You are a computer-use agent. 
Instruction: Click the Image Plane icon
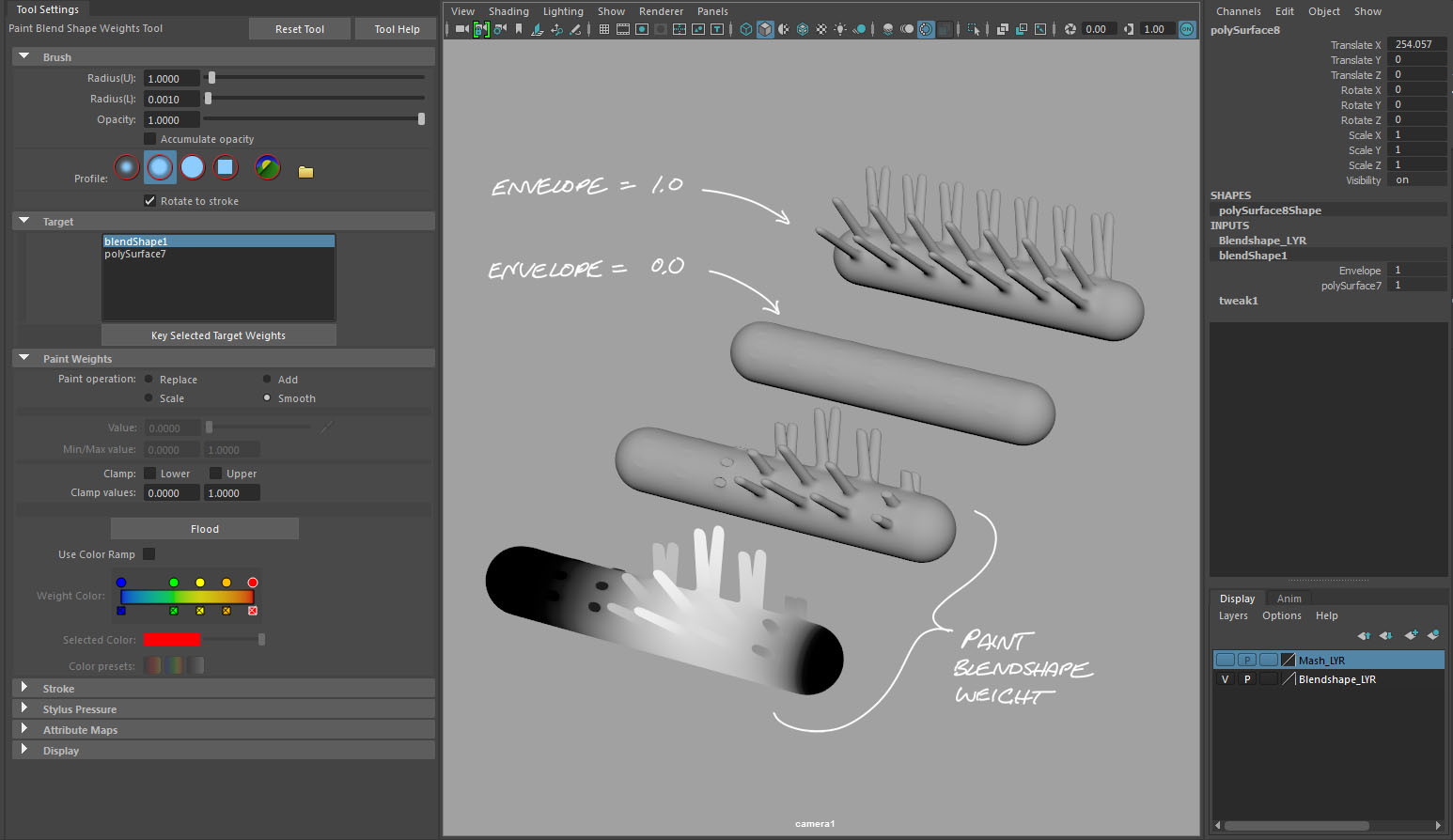[537, 29]
